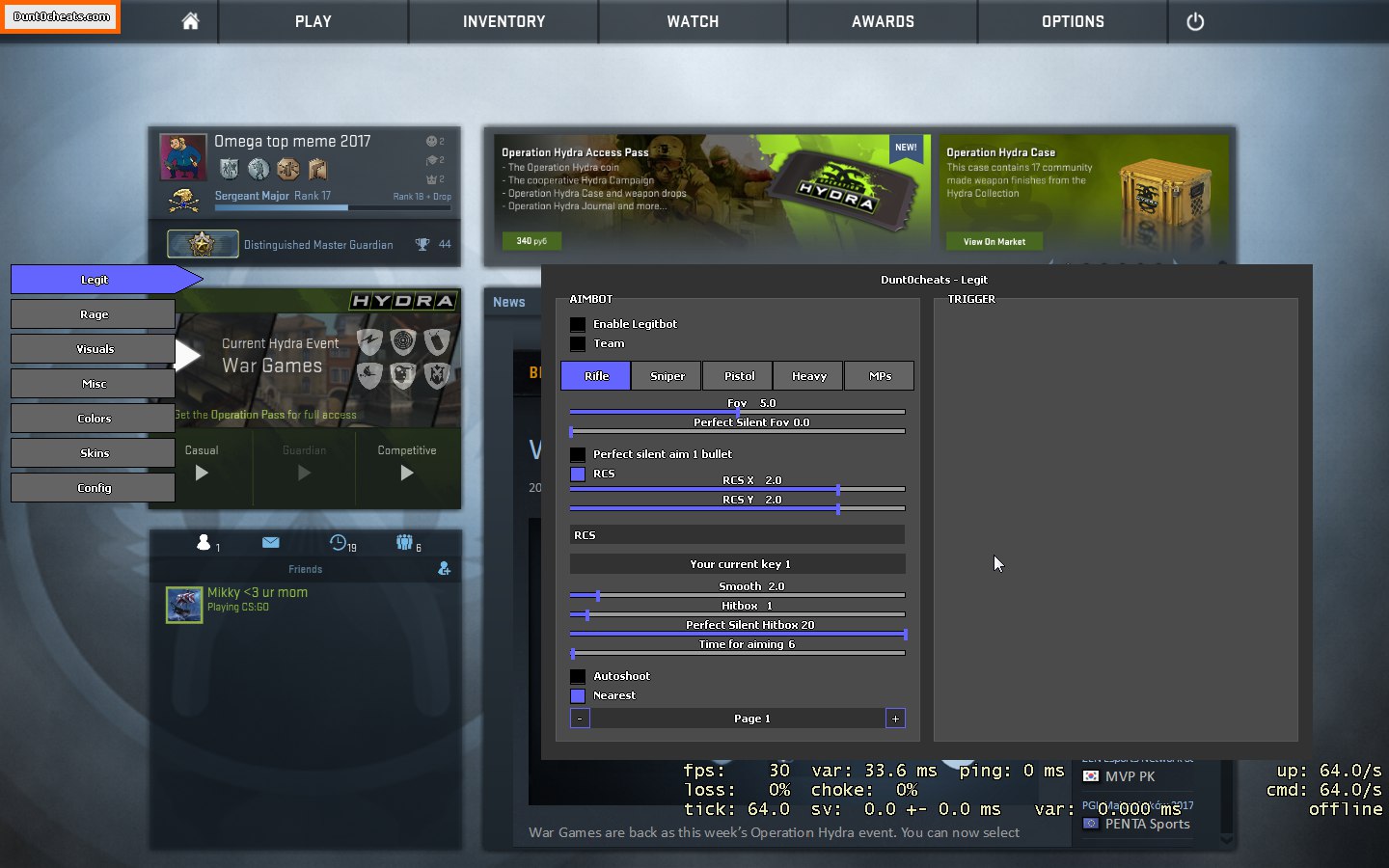Screen dimensions: 1389x868
Task: Click View On Market button
Action: (x=994, y=242)
